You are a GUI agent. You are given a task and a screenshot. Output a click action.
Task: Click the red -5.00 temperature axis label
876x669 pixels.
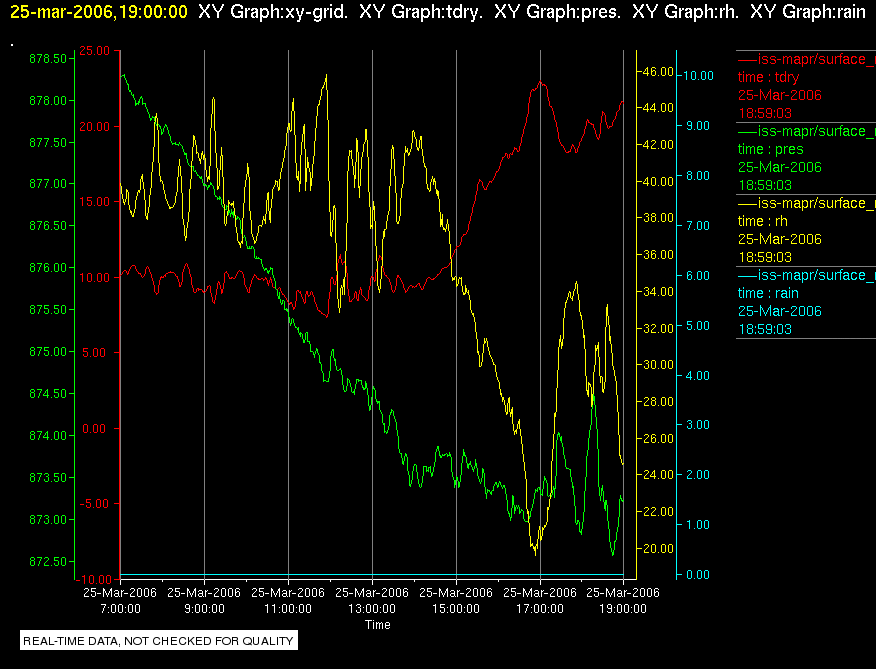(x=94, y=504)
